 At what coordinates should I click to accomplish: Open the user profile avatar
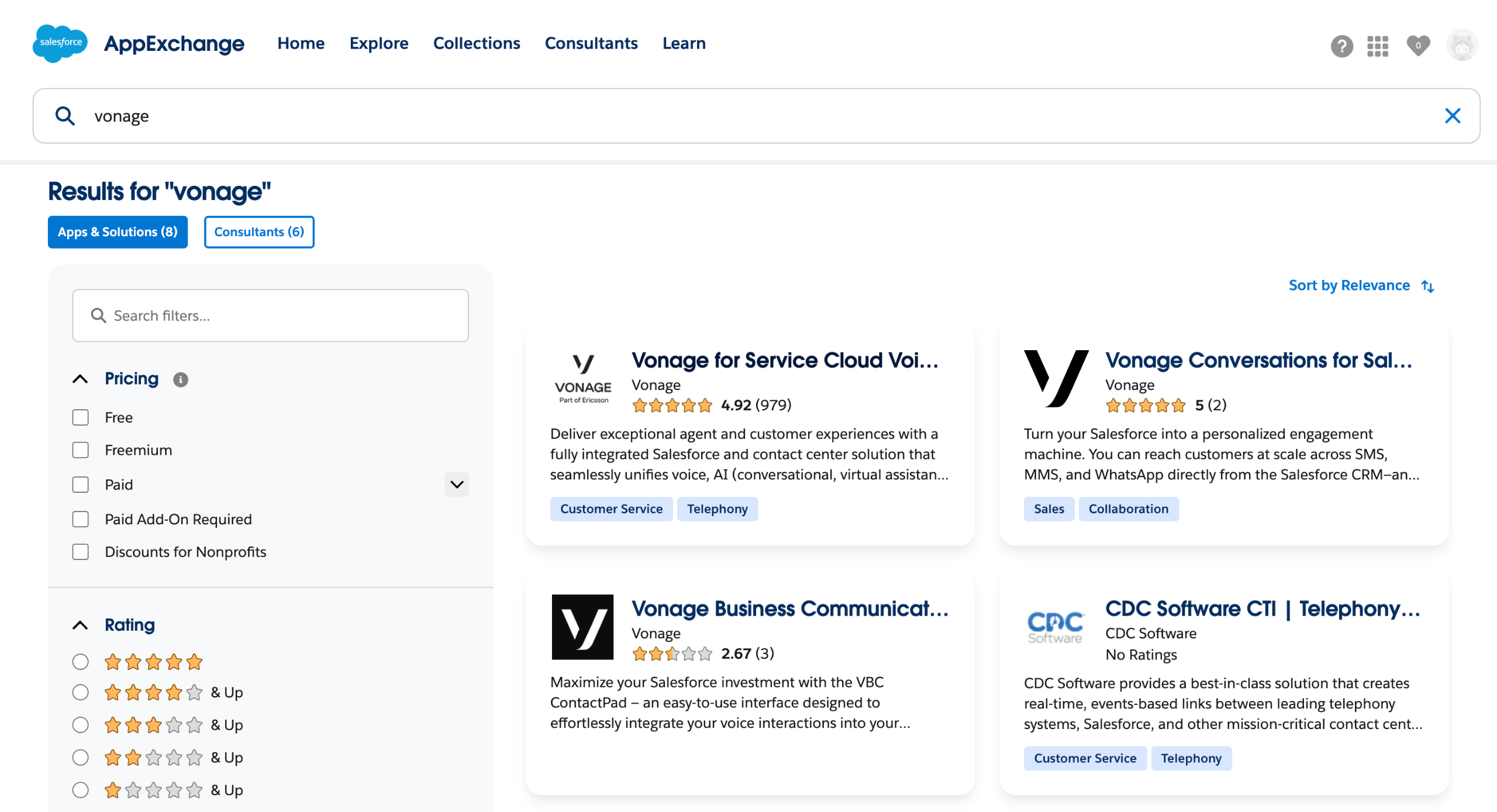[1461, 46]
